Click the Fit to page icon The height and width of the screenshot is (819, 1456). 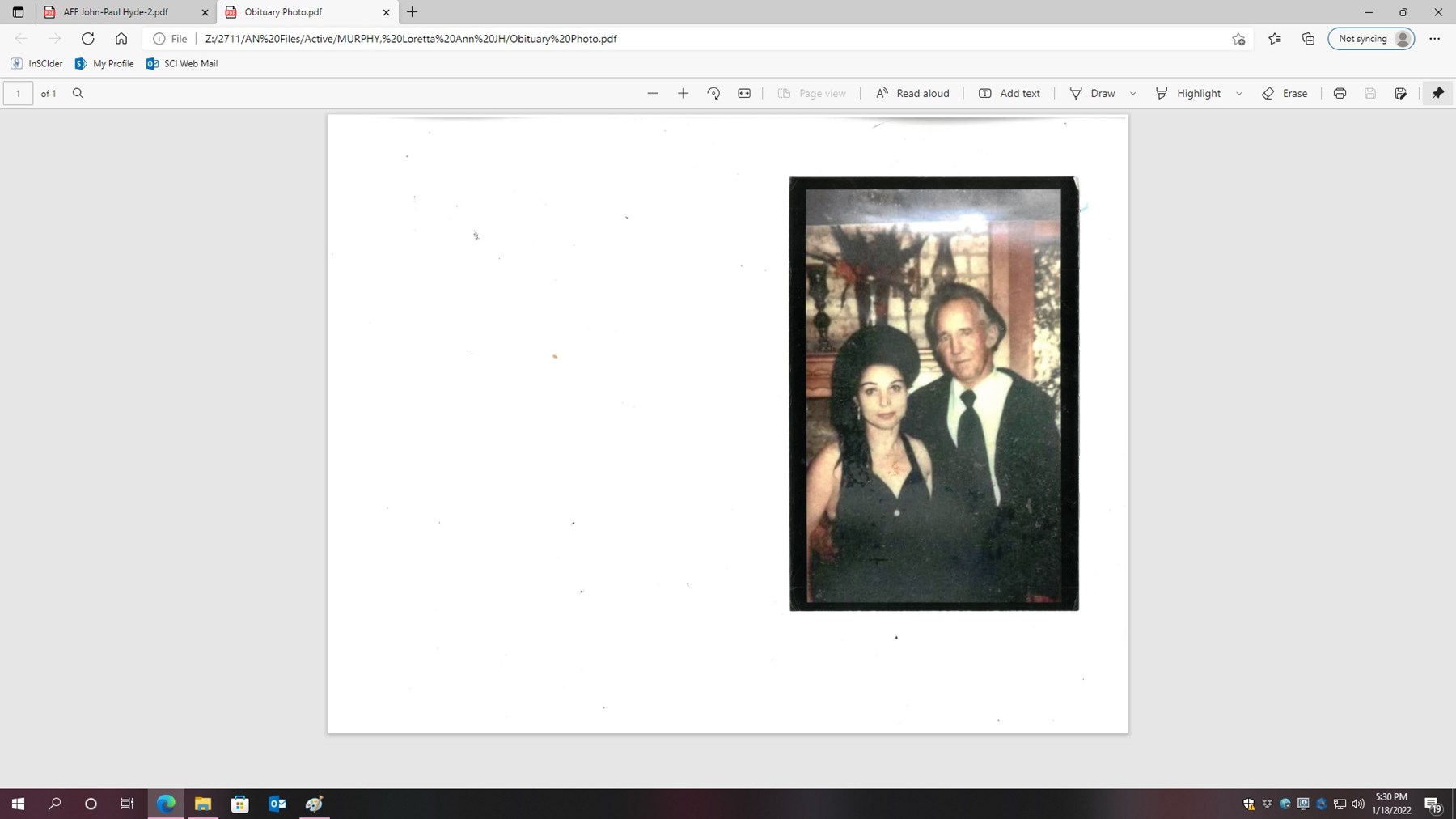(744, 94)
